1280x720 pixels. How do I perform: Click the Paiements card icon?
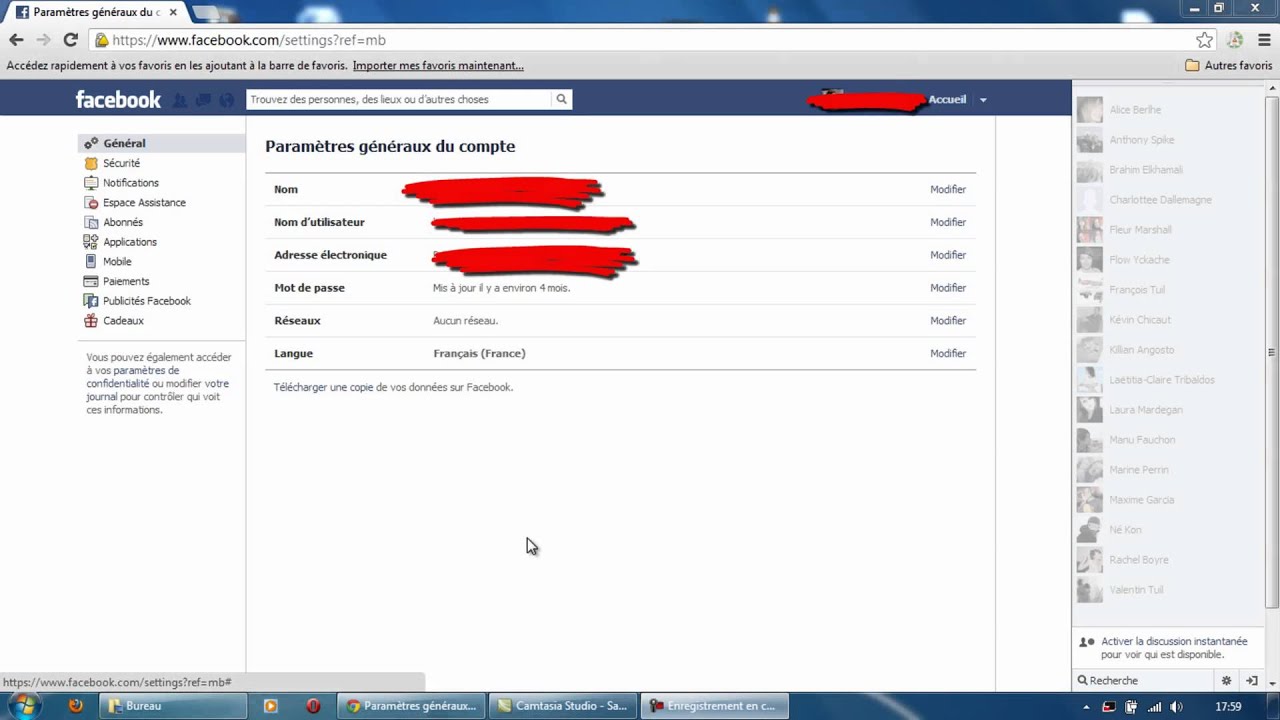click(x=91, y=281)
